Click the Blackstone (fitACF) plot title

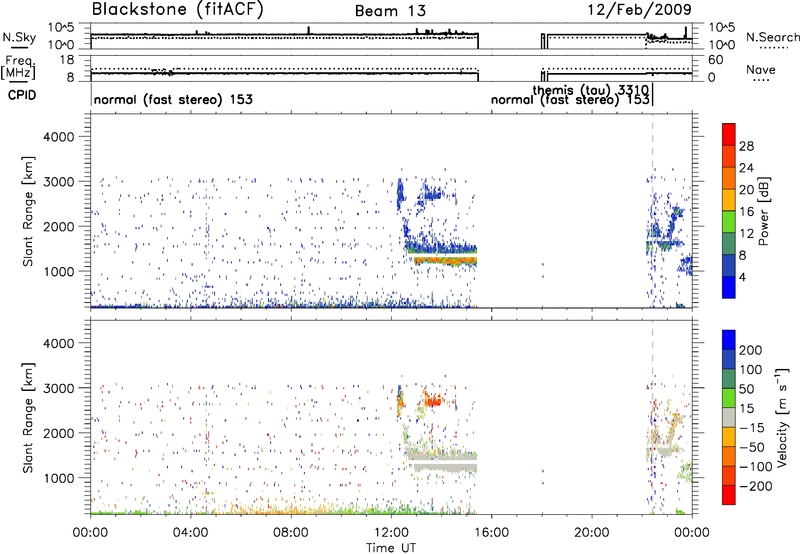[177, 9]
